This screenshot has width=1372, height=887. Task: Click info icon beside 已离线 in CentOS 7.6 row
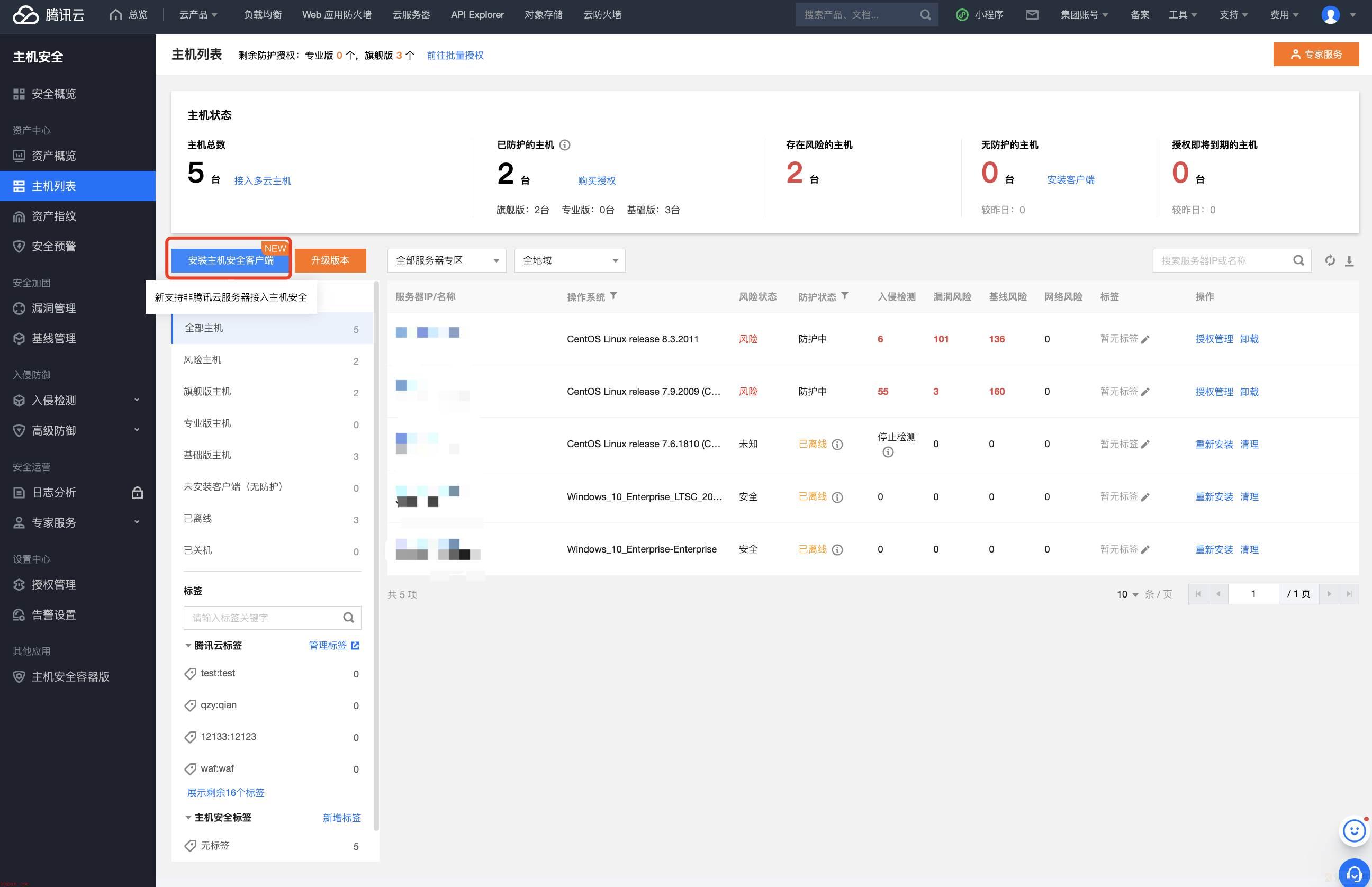pos(837,445)
